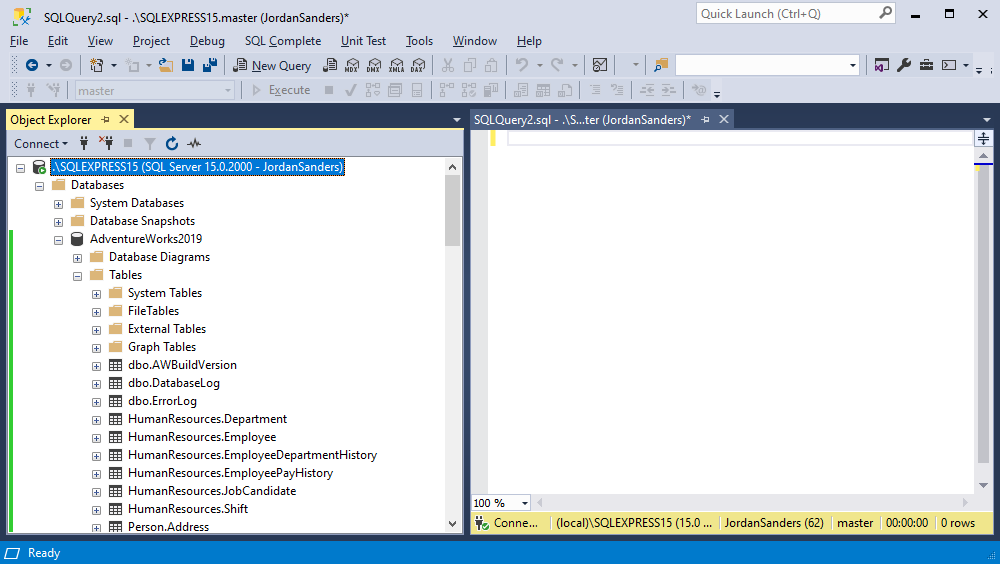Image resolution: width=1000 pixels, height=564 pixels.
Task: Click Object Explorer's Activity Monitor pulse icon
Action: (x=194, y=144)
